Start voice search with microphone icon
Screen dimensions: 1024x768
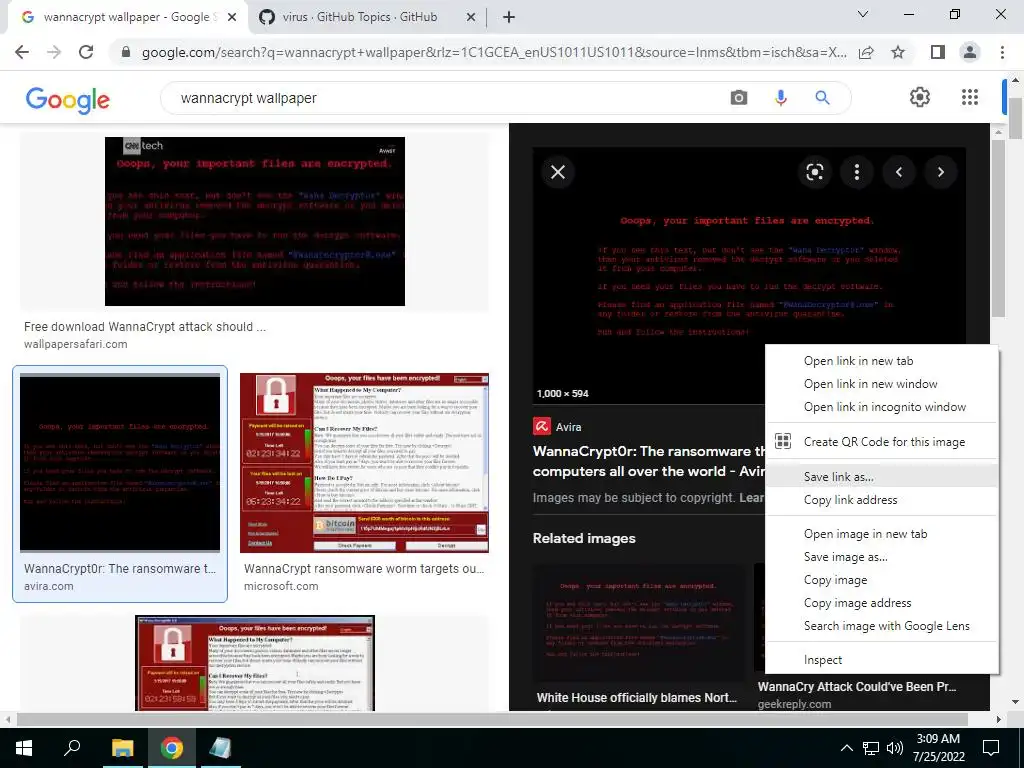pyautogui.click(x=780, y=98)
